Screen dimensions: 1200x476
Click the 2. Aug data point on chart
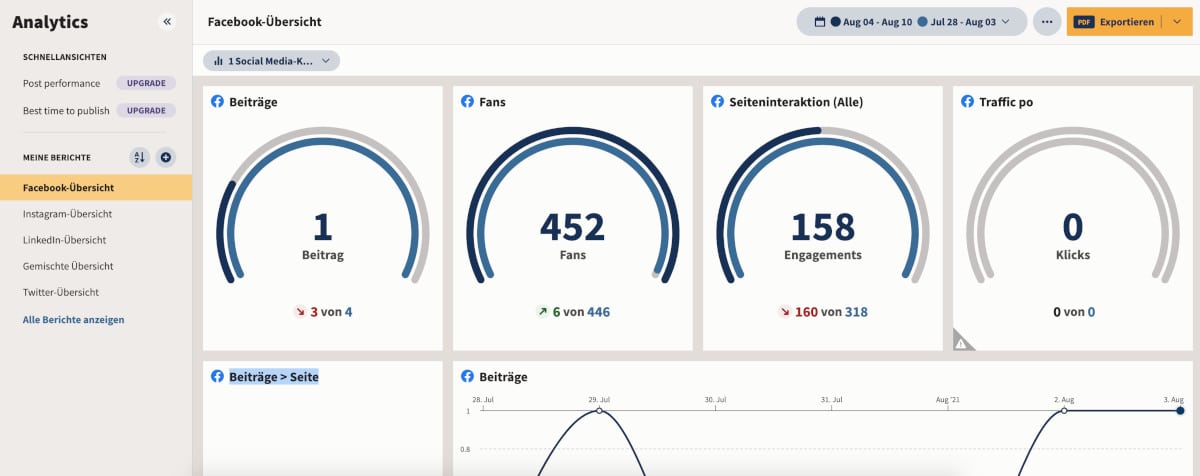tap(1063, 411)
